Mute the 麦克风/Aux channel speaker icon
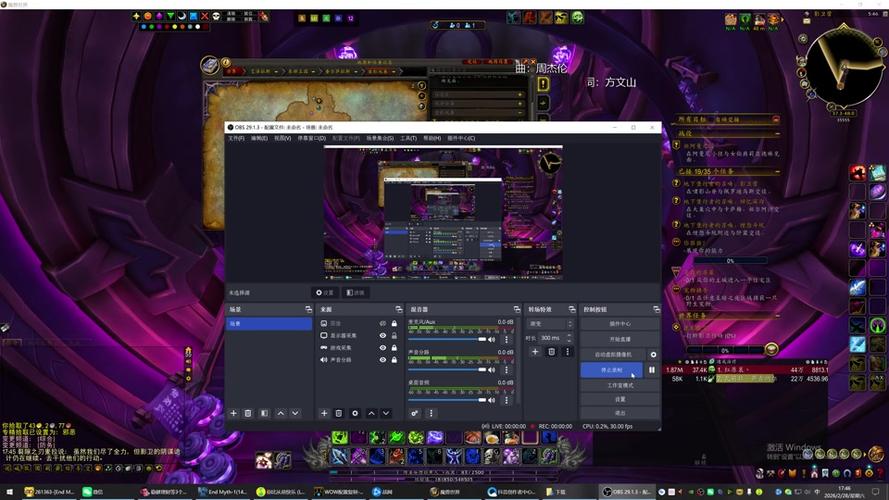 click(x=492, y=339)
